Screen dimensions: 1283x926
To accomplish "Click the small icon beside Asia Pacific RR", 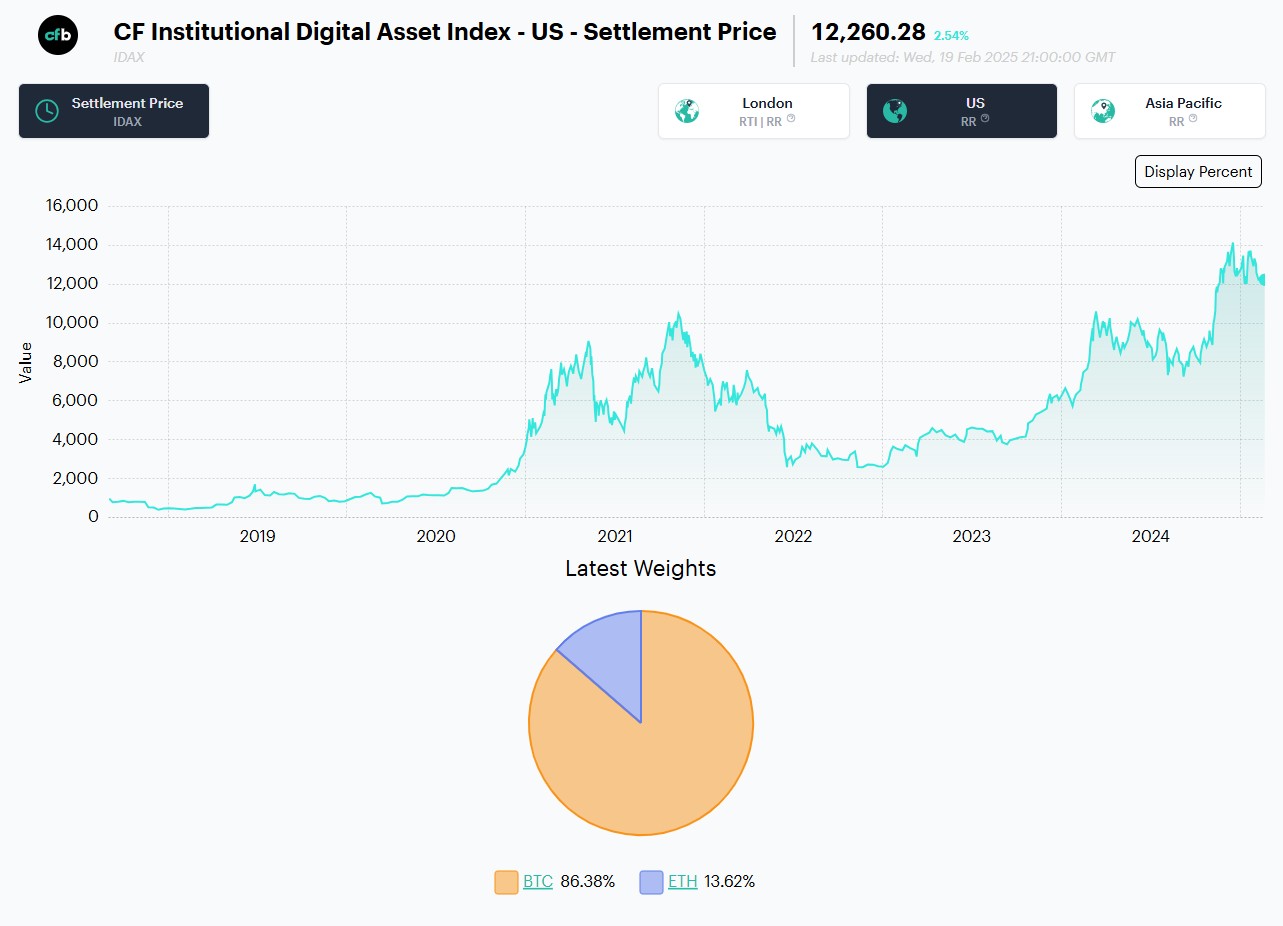I will pos(1191,119).
